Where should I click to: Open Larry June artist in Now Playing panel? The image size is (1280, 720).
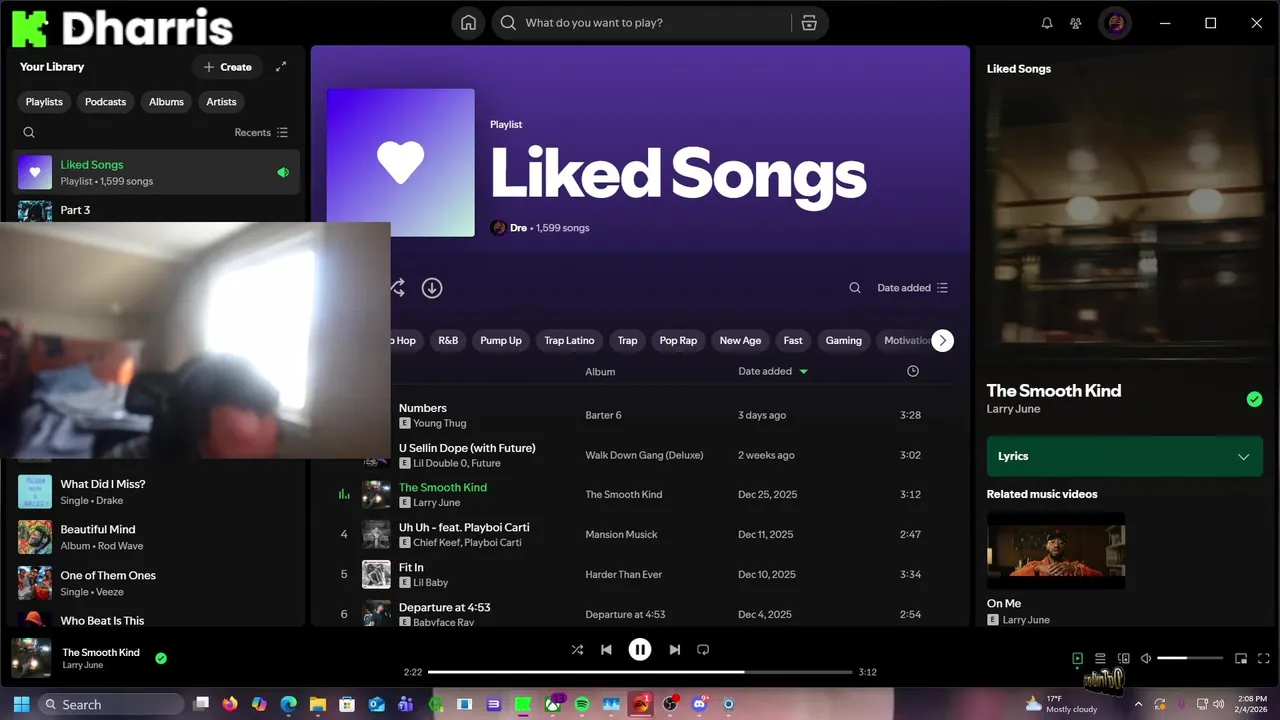click(1013, 409)
